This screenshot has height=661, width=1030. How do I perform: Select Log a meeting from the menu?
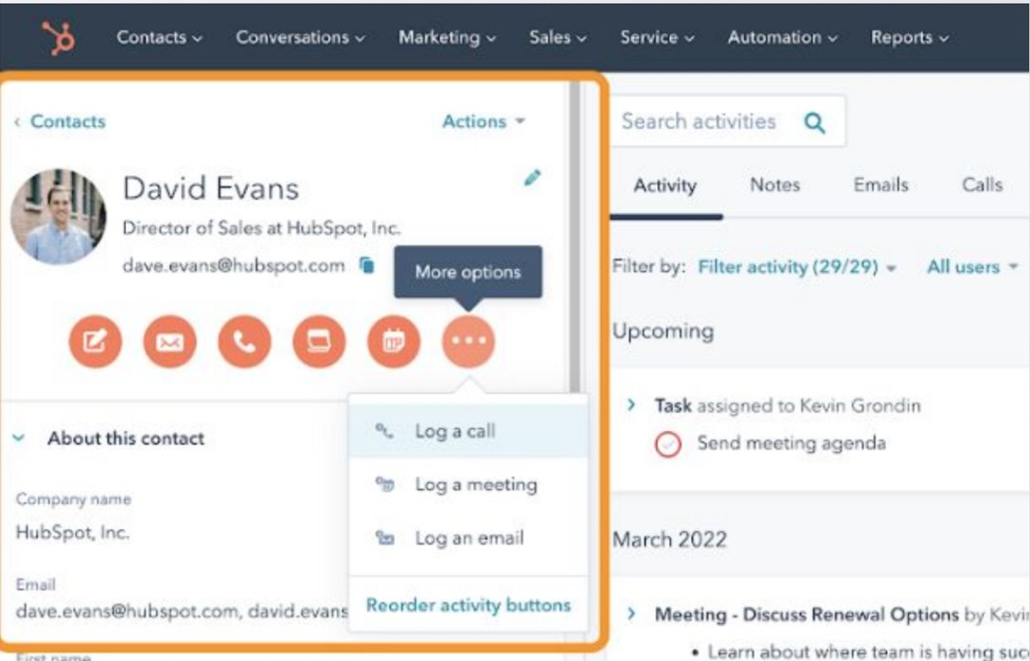pos(468,484)
